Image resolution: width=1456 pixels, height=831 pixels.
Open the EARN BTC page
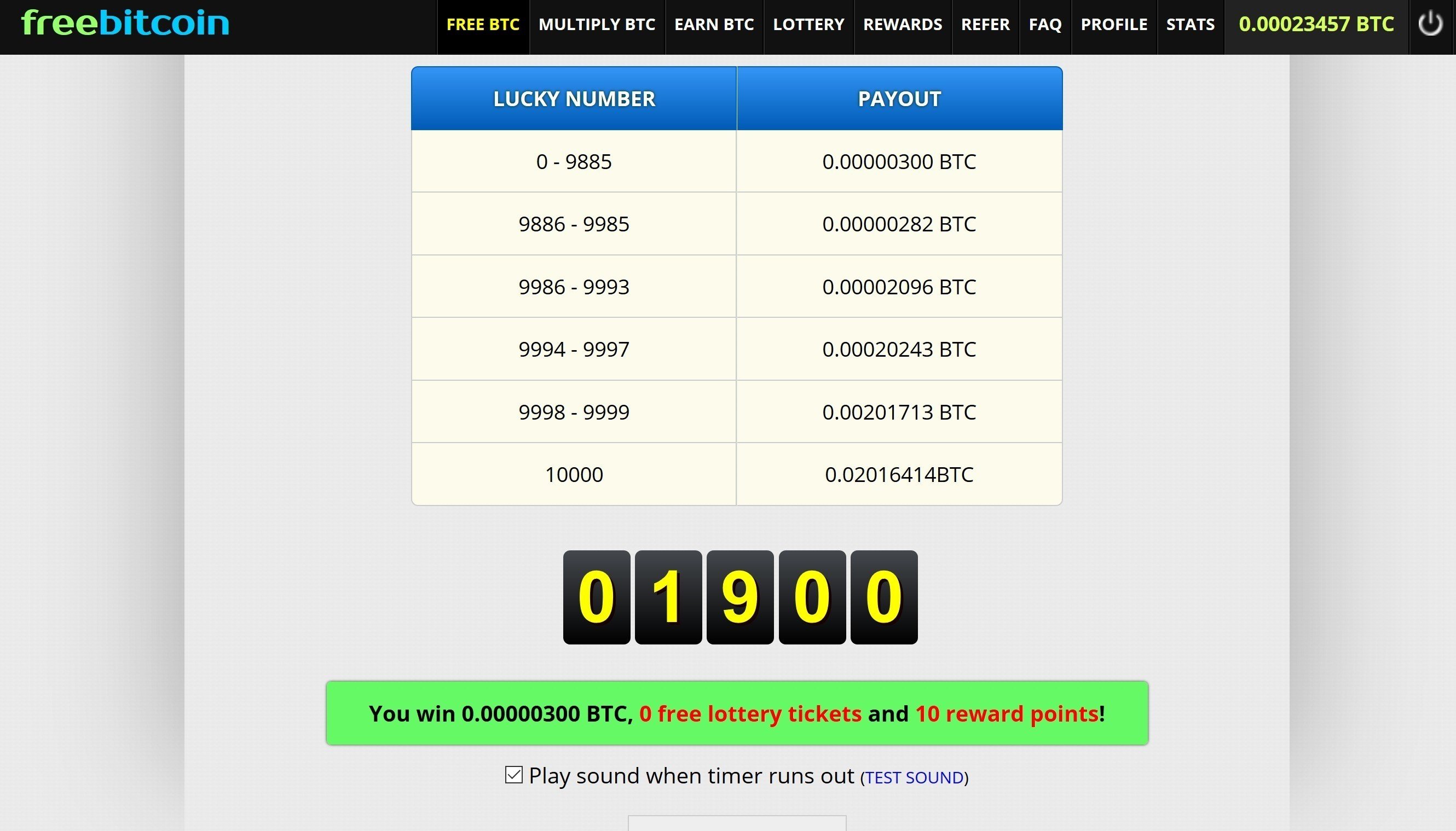pos(714,24)
